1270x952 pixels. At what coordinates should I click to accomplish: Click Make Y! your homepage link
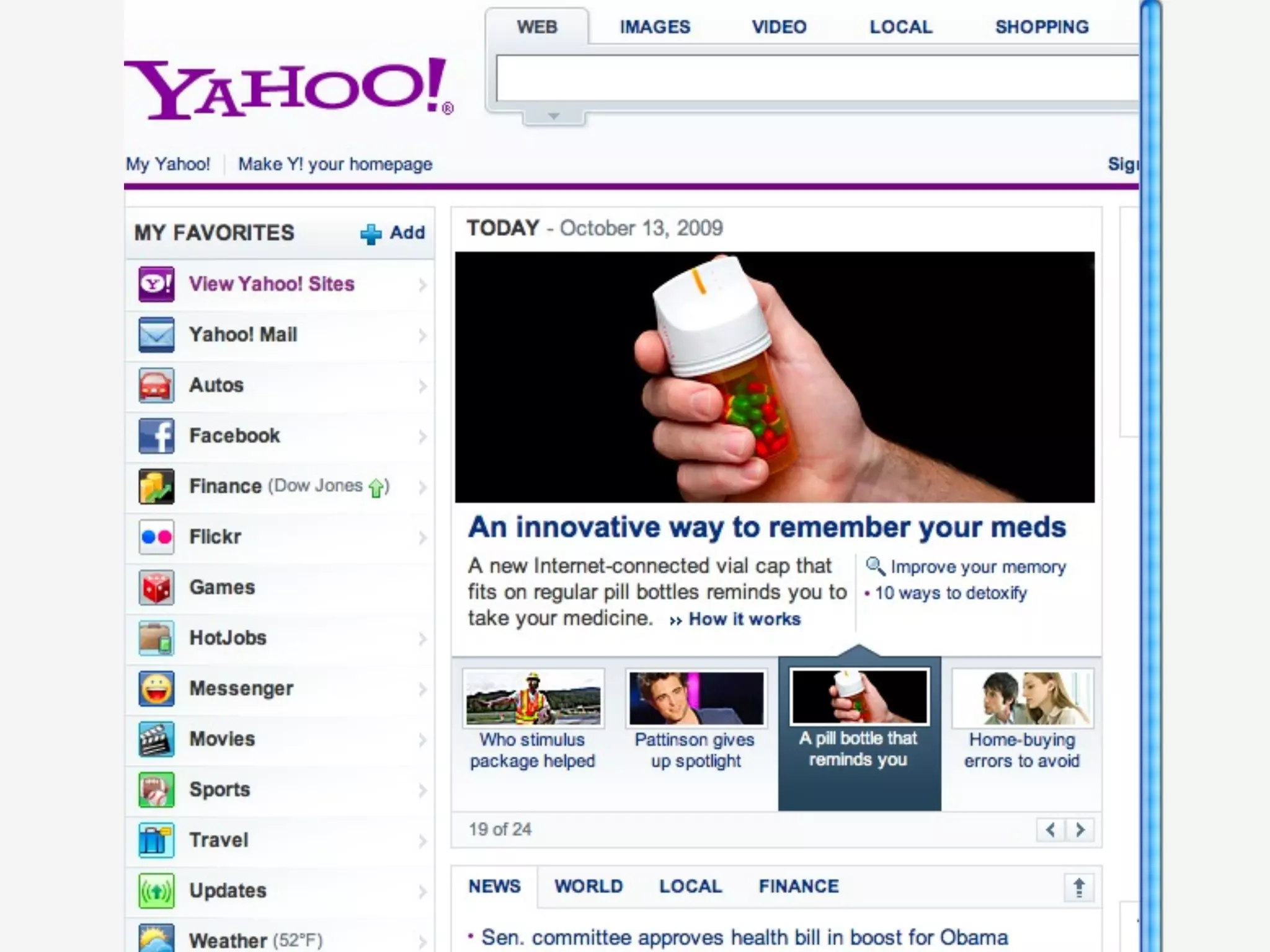pos(335,164)
